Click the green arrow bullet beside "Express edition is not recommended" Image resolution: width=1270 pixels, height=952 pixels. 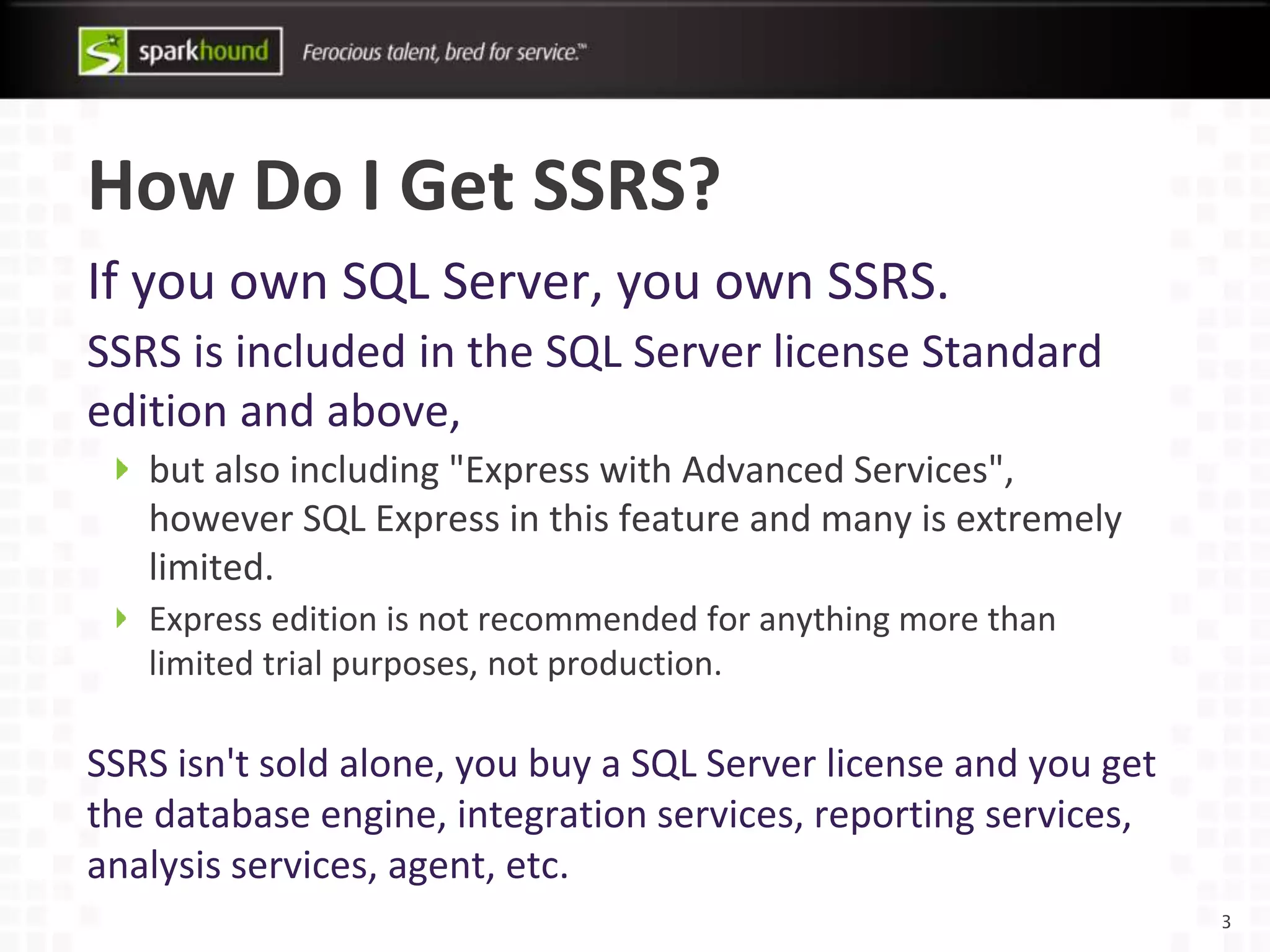click(122, 618)
